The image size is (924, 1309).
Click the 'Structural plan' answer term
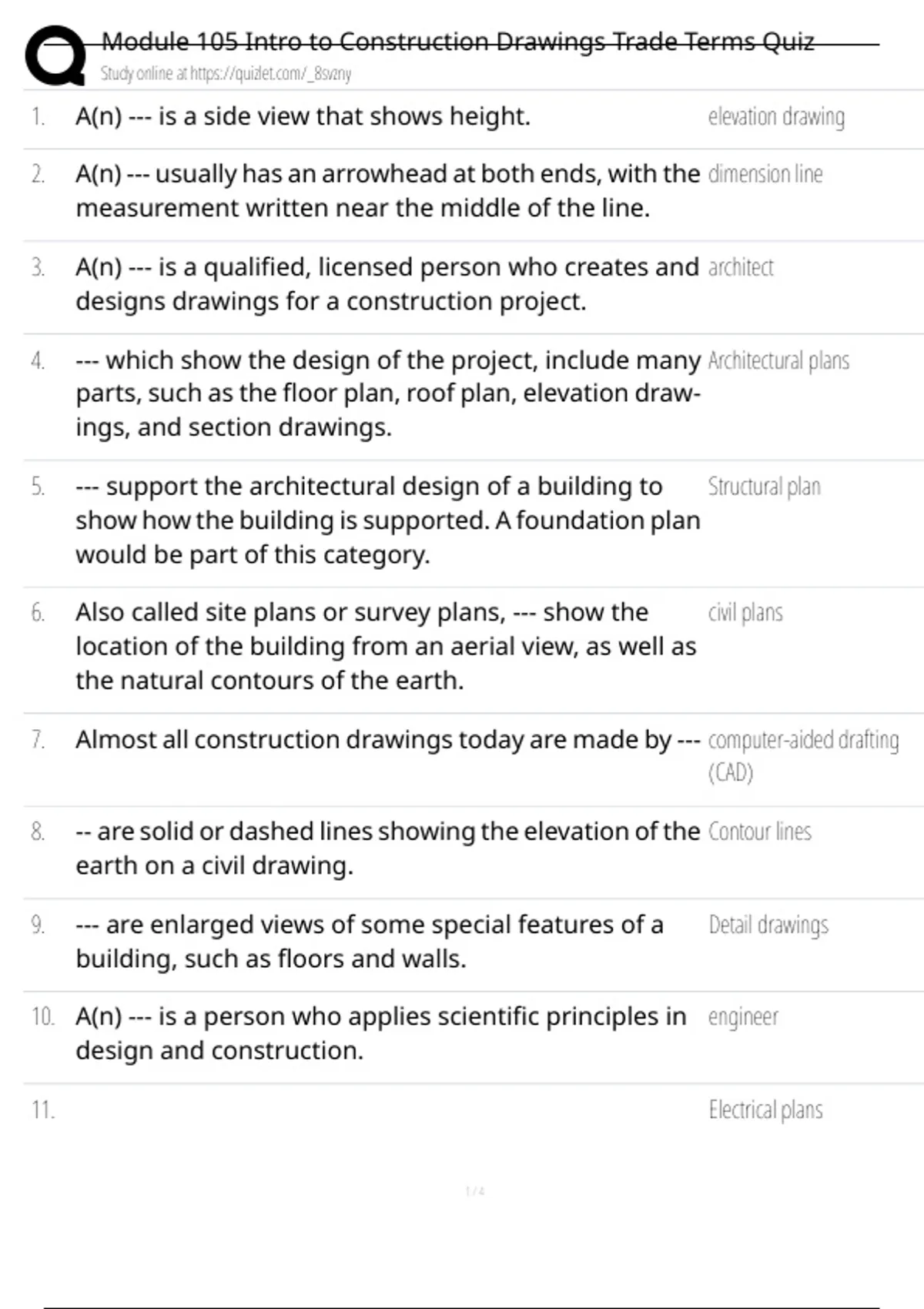pos(764,487)
